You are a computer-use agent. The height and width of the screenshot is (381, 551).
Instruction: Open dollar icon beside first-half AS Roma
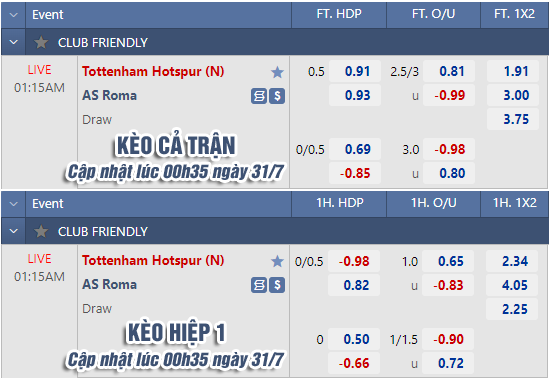pyautogui.click(x=277, y=285)
